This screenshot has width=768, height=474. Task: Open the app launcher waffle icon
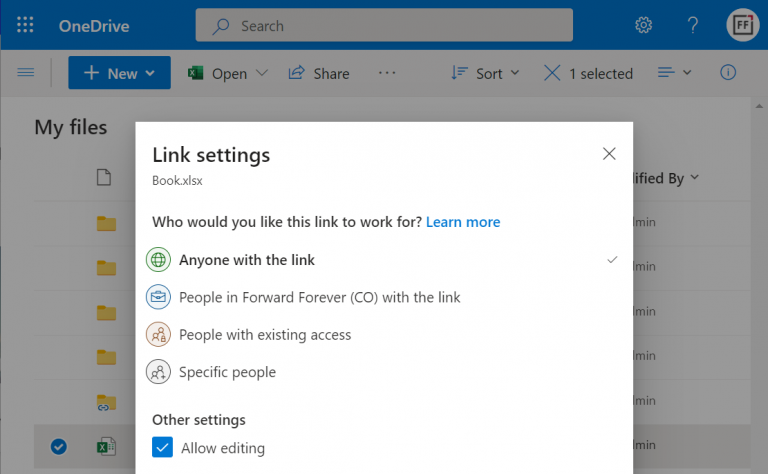pyautogui.click(x=26, y=25)
